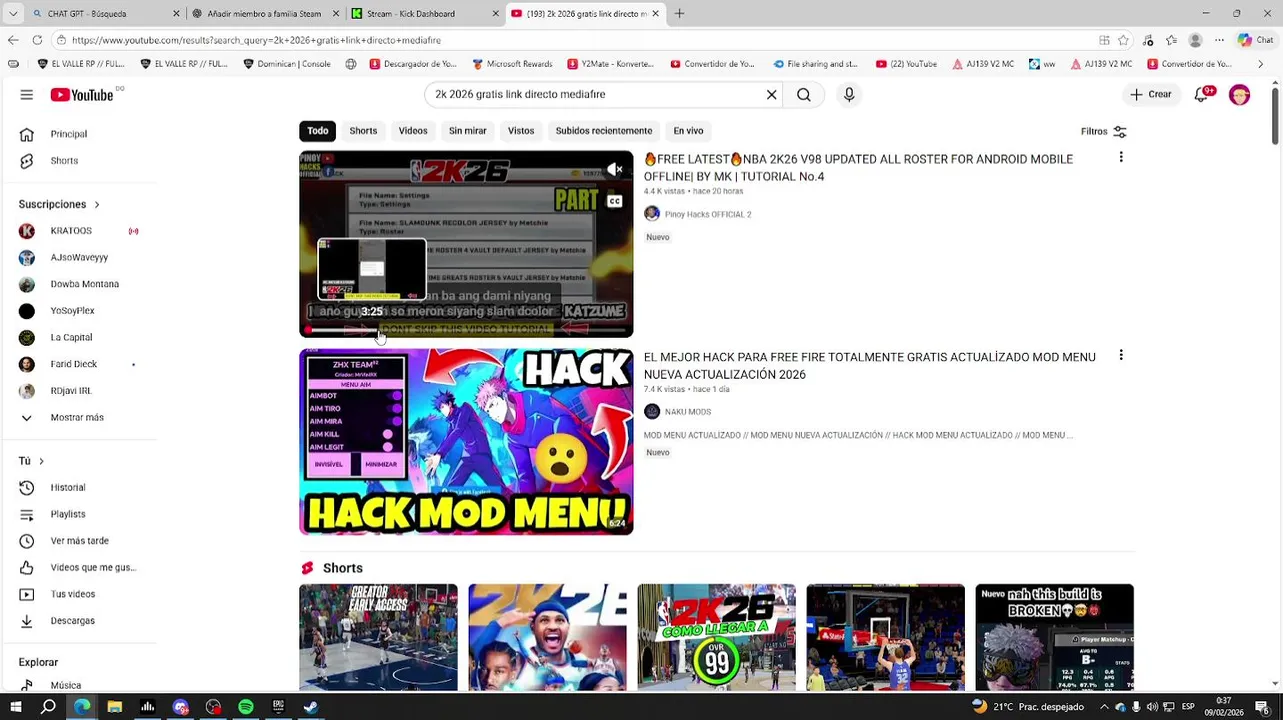The image size is (1283, 720).
Task: Show hidden system tray icons
Action: [x=1104, y=707]
